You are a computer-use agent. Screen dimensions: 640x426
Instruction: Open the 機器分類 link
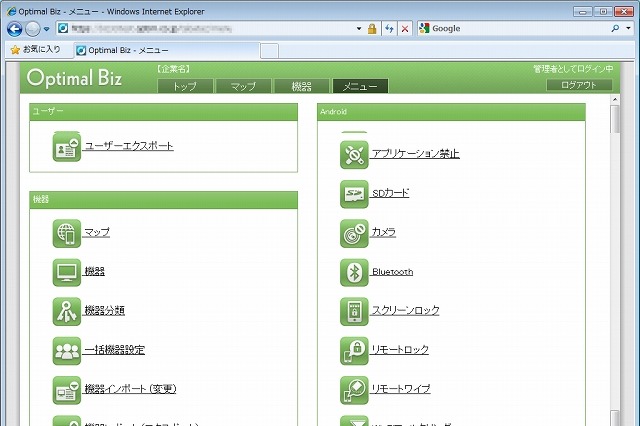click(x=104, y=310)
